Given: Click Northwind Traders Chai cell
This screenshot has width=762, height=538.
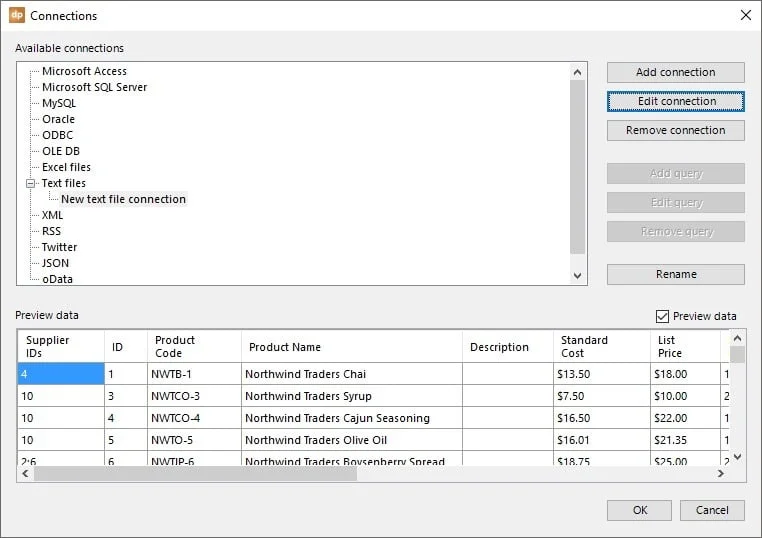Looking at the screenshot, I should pyautogui.click(x=352, y=374).
